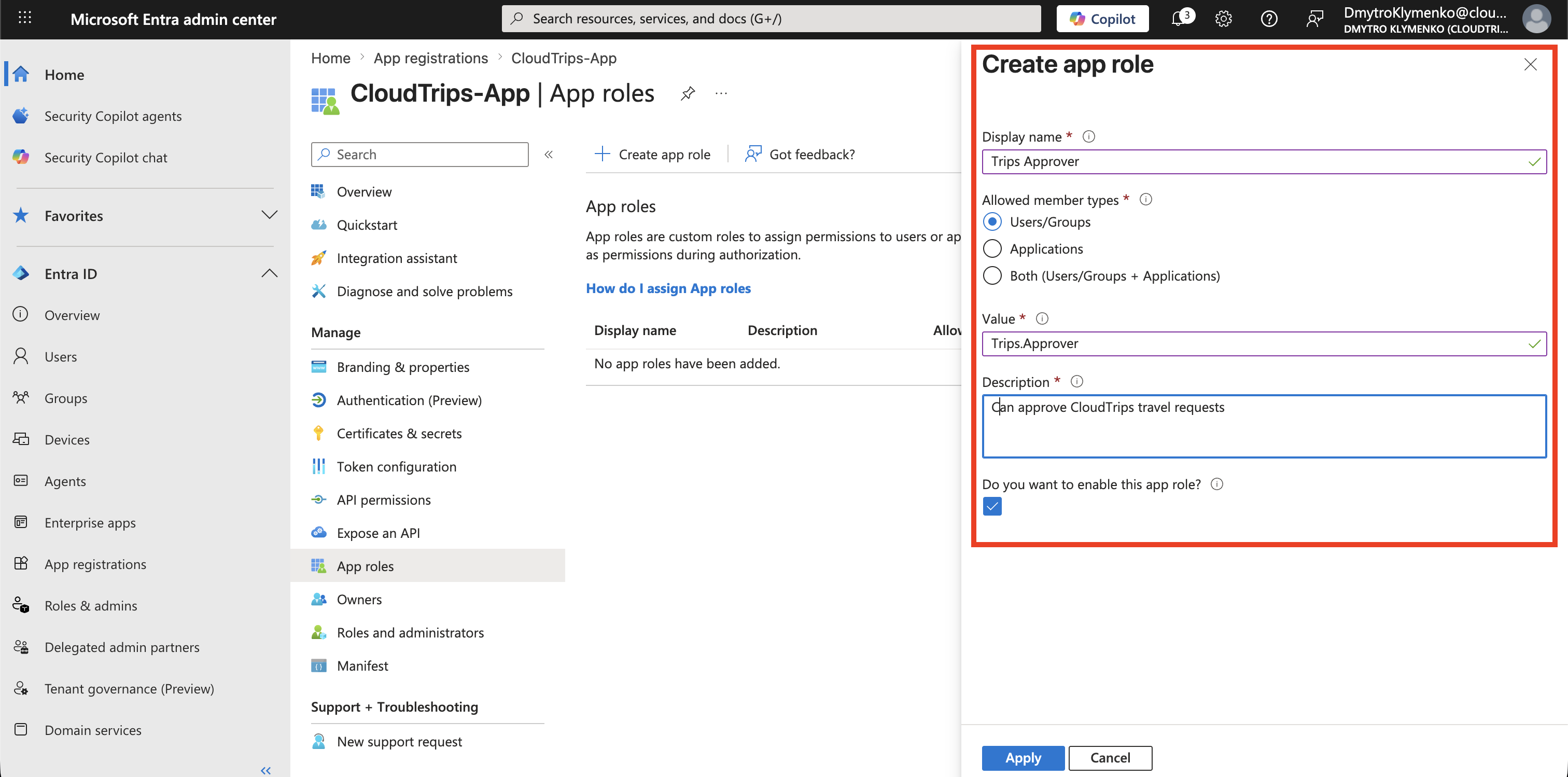The image size is (1568, 777).
Task: Click the Description text area
Action: click(1264, 426)
